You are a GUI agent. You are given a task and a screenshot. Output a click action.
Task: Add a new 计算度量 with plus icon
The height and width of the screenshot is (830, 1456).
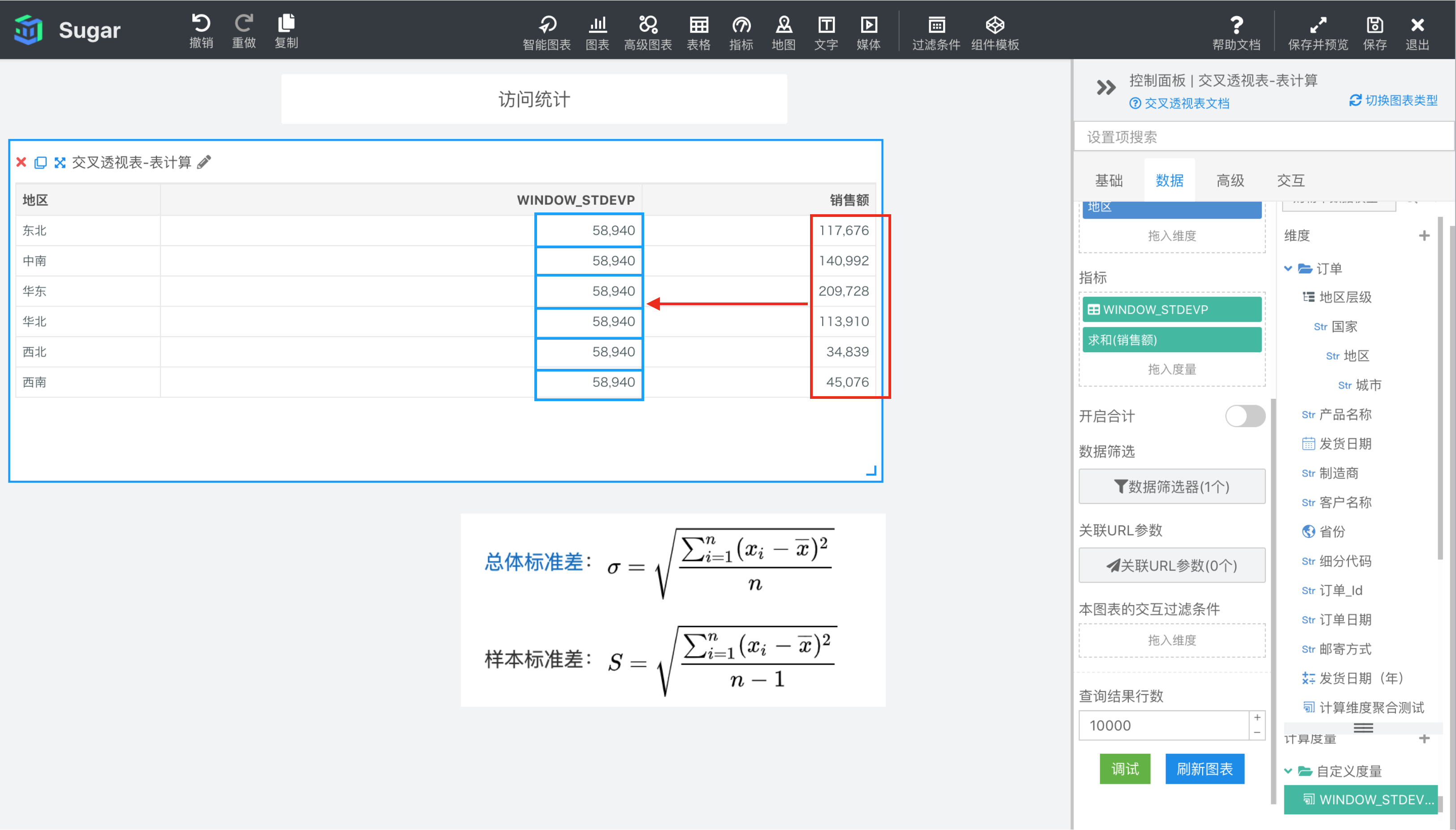click(1424, 738)
